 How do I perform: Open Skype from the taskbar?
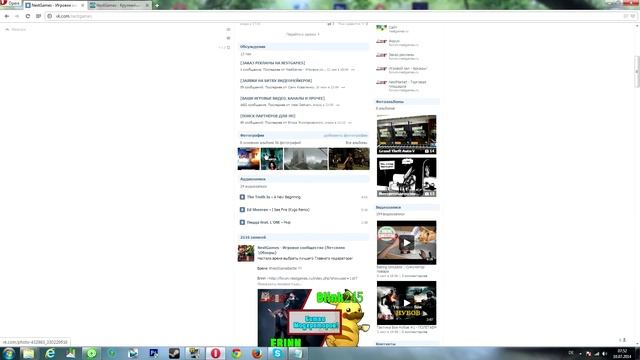(x=278, y=353)
